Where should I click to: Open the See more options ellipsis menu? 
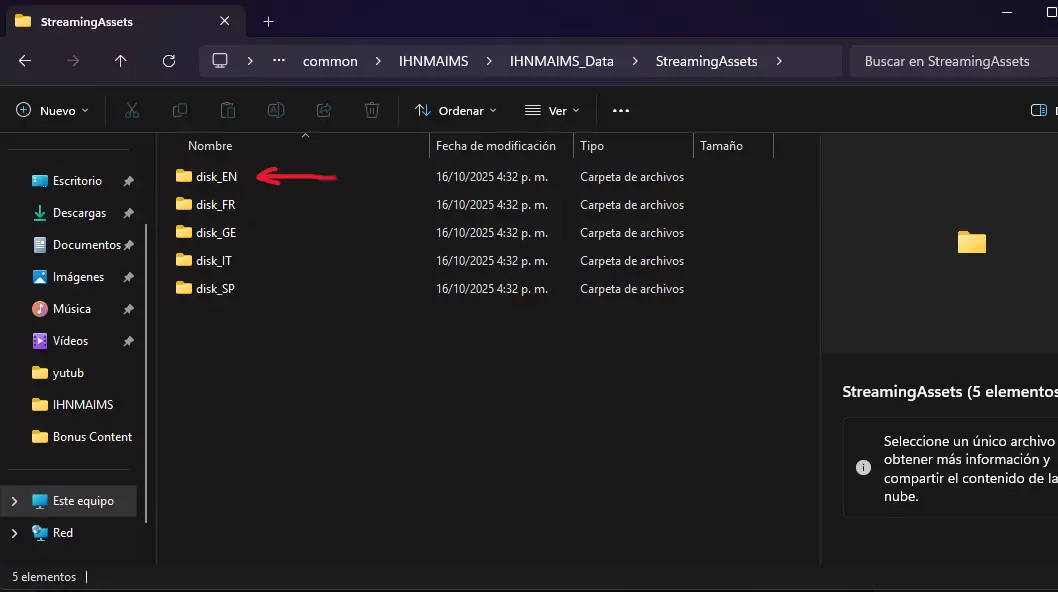(x=621, y=111)
